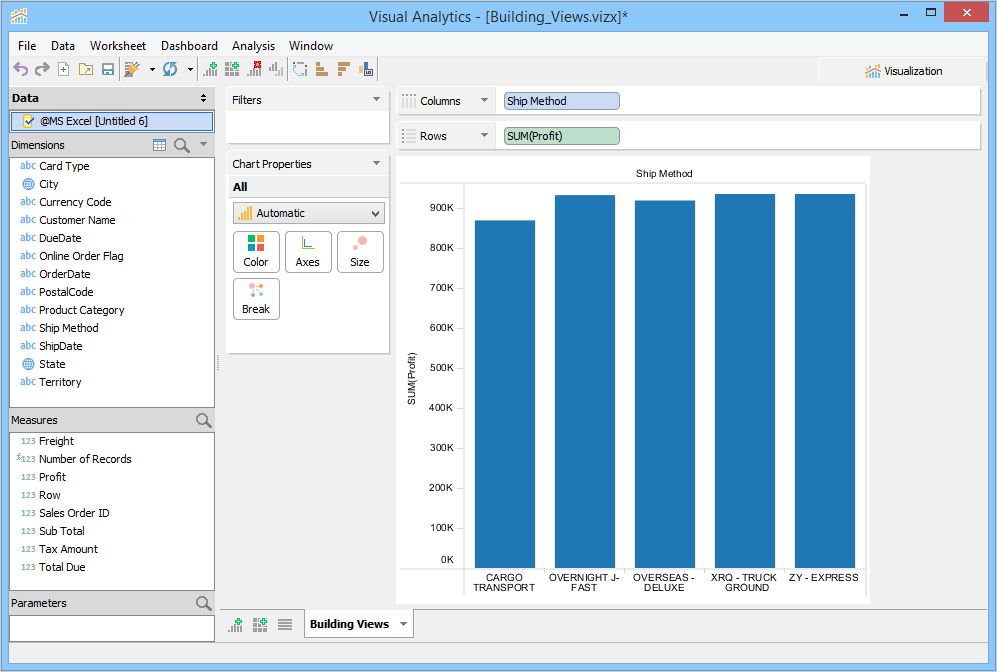This screenshot has width=997, height=672.
Task: Open the Building Views tab dropdown arrow
Action: point(403,624)
